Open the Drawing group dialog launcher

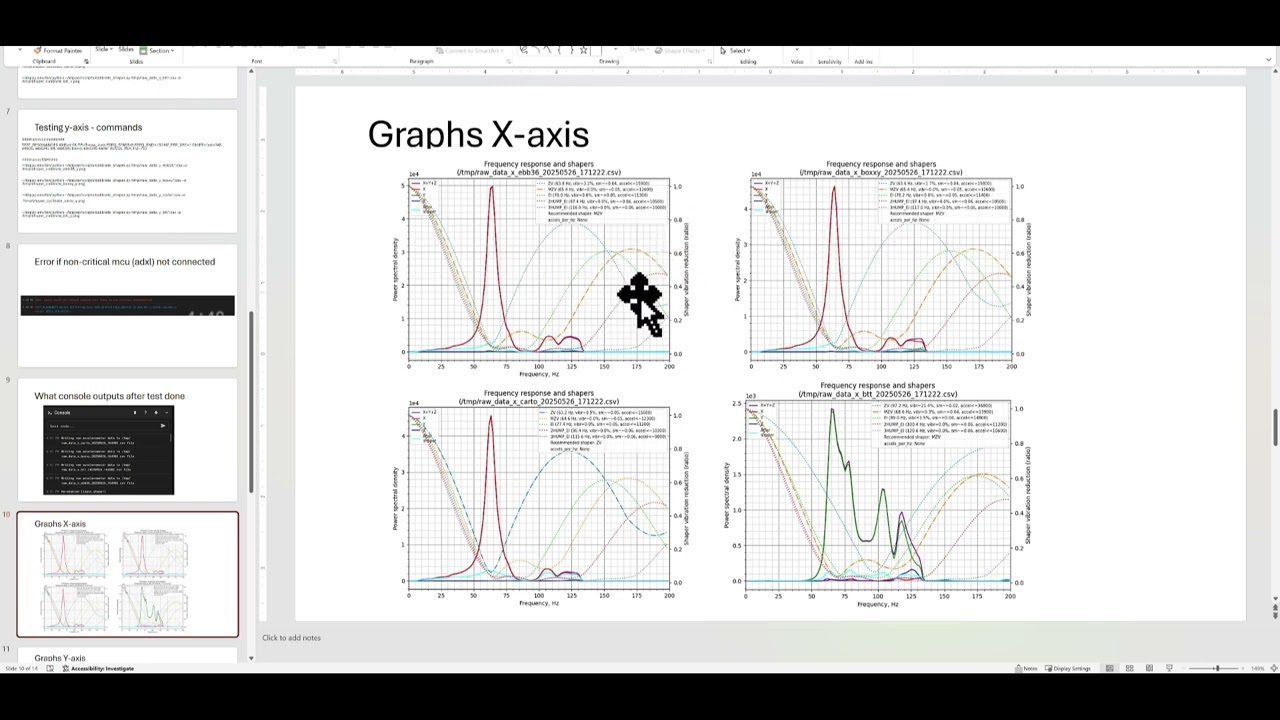pyautogui.click(x=709, y=62)
